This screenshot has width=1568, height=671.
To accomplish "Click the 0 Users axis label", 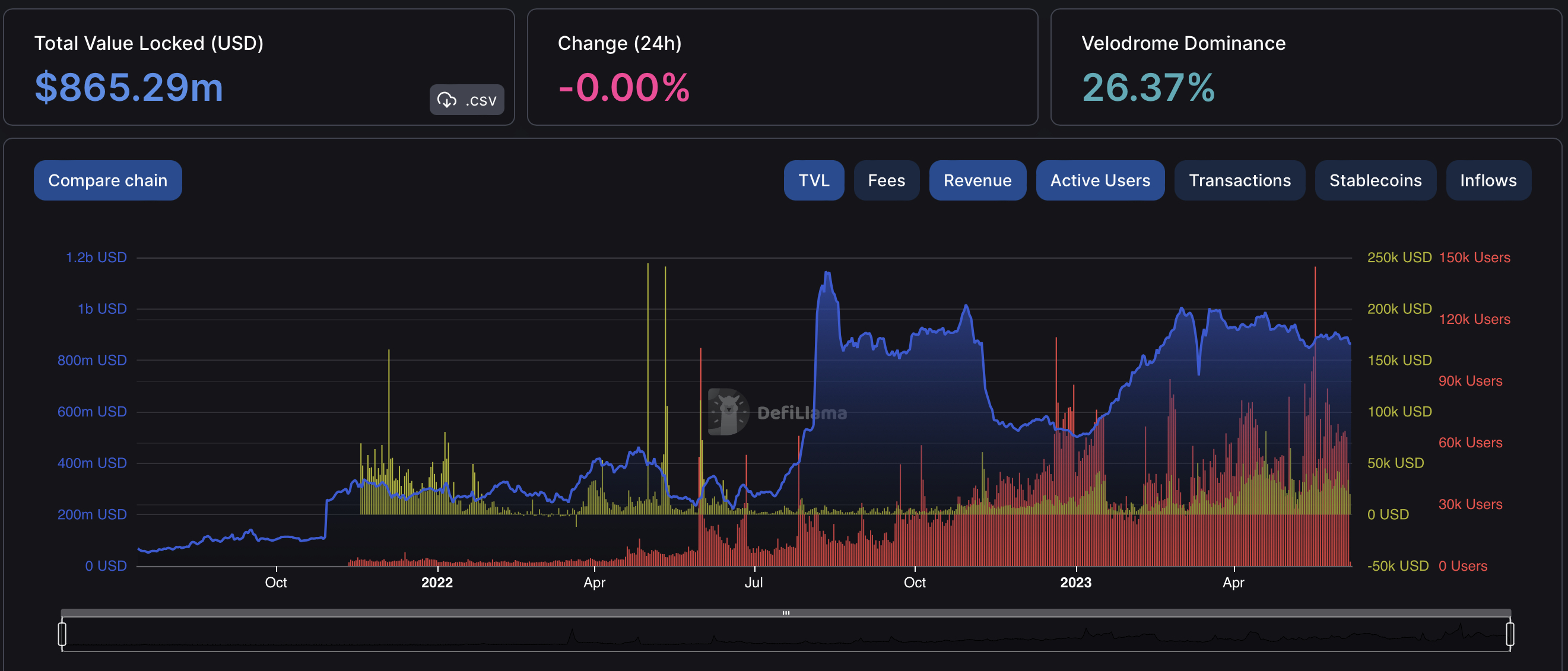I will [x=1463, y=567].
